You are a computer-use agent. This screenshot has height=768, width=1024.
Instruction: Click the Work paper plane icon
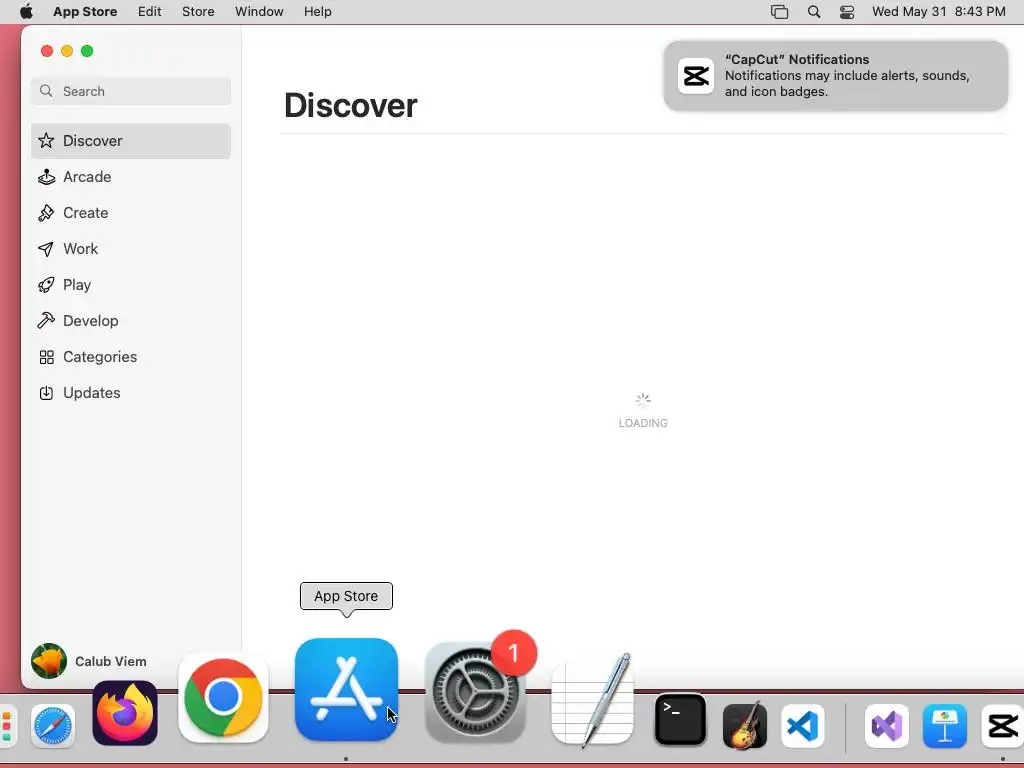coord(46,249)
